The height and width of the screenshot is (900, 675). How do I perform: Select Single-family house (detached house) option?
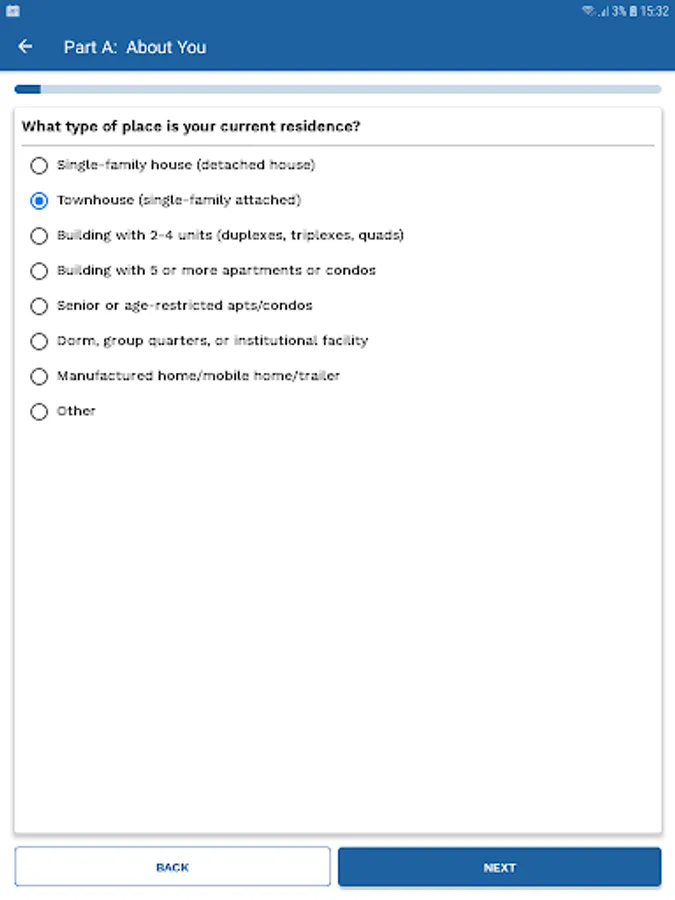point(39,165)
